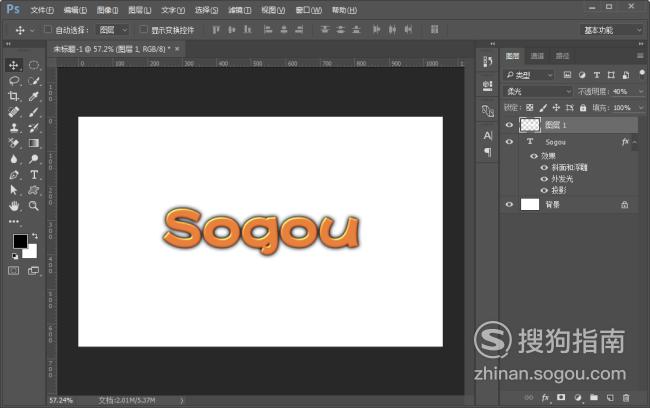Hide the Sogou text layer

[509, 142]
